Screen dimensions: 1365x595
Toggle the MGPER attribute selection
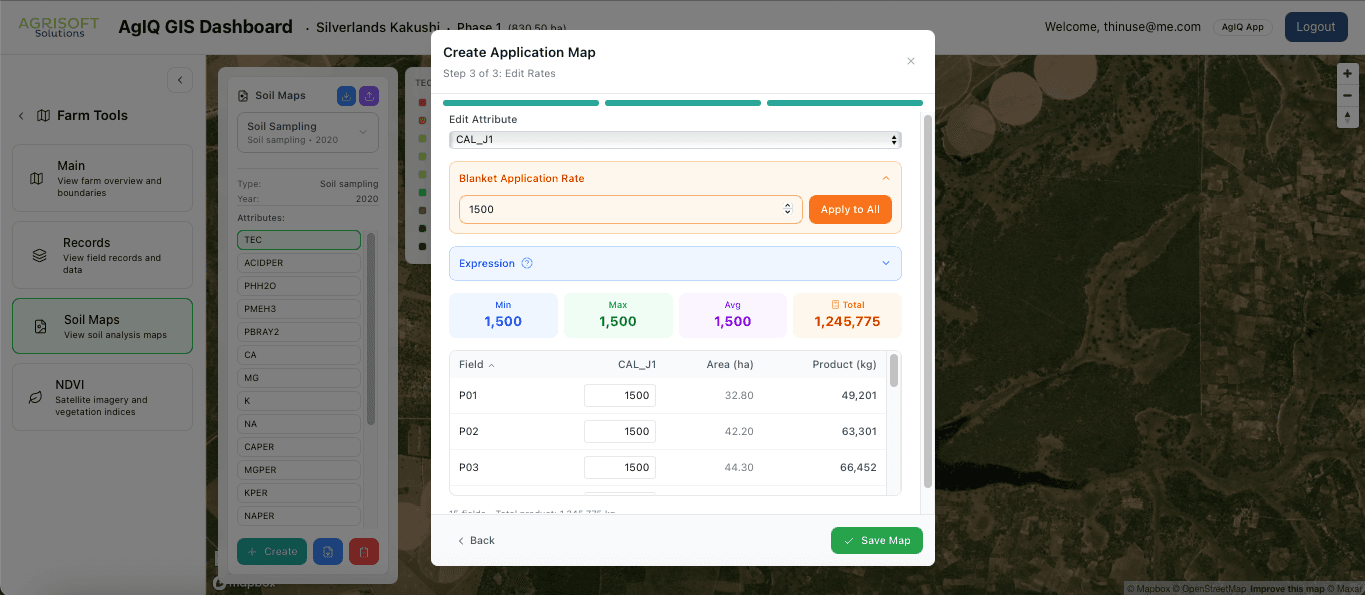point(298,469)
